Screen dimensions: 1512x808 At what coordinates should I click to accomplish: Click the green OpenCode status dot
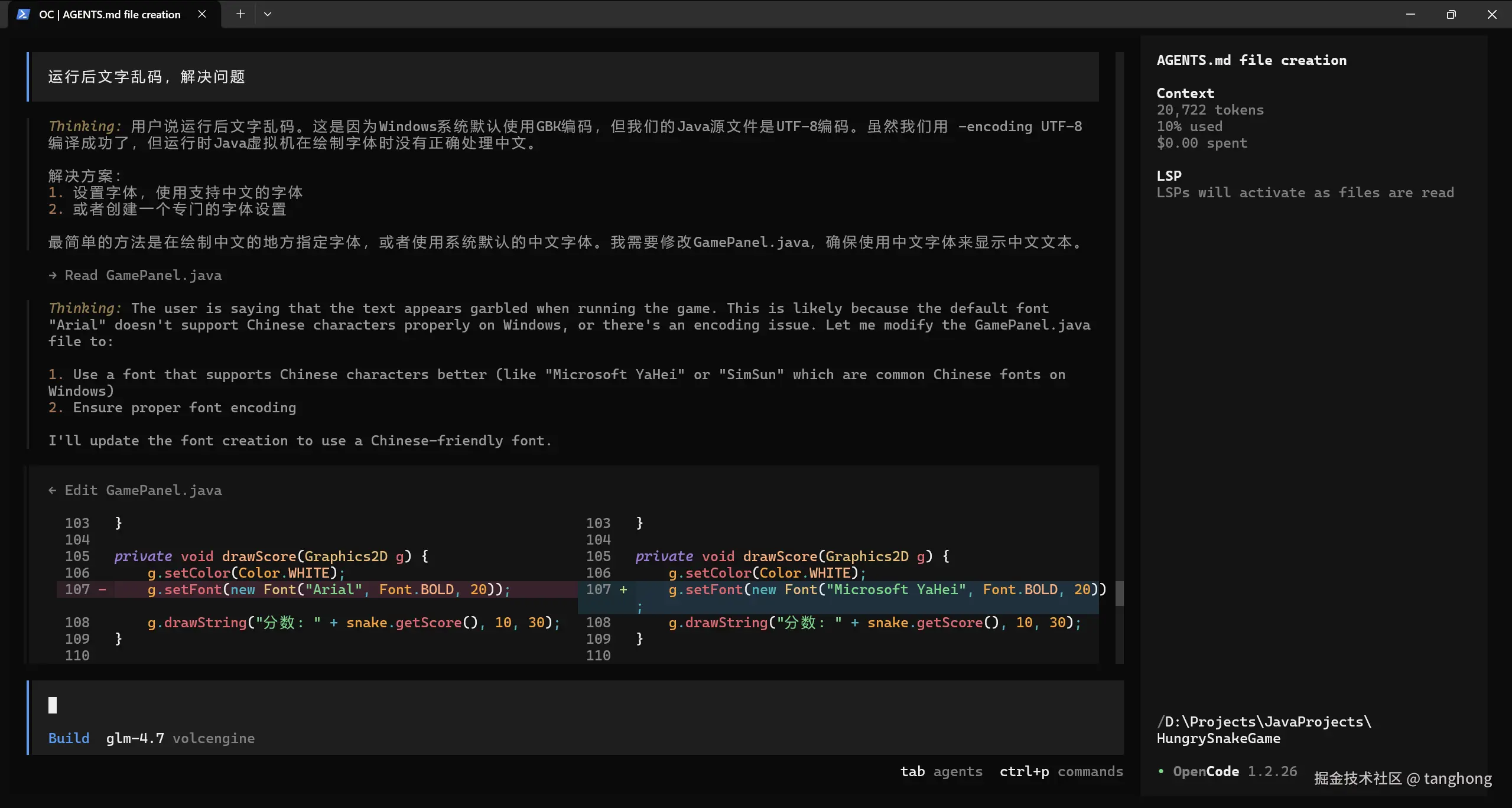click(1161, 771)
